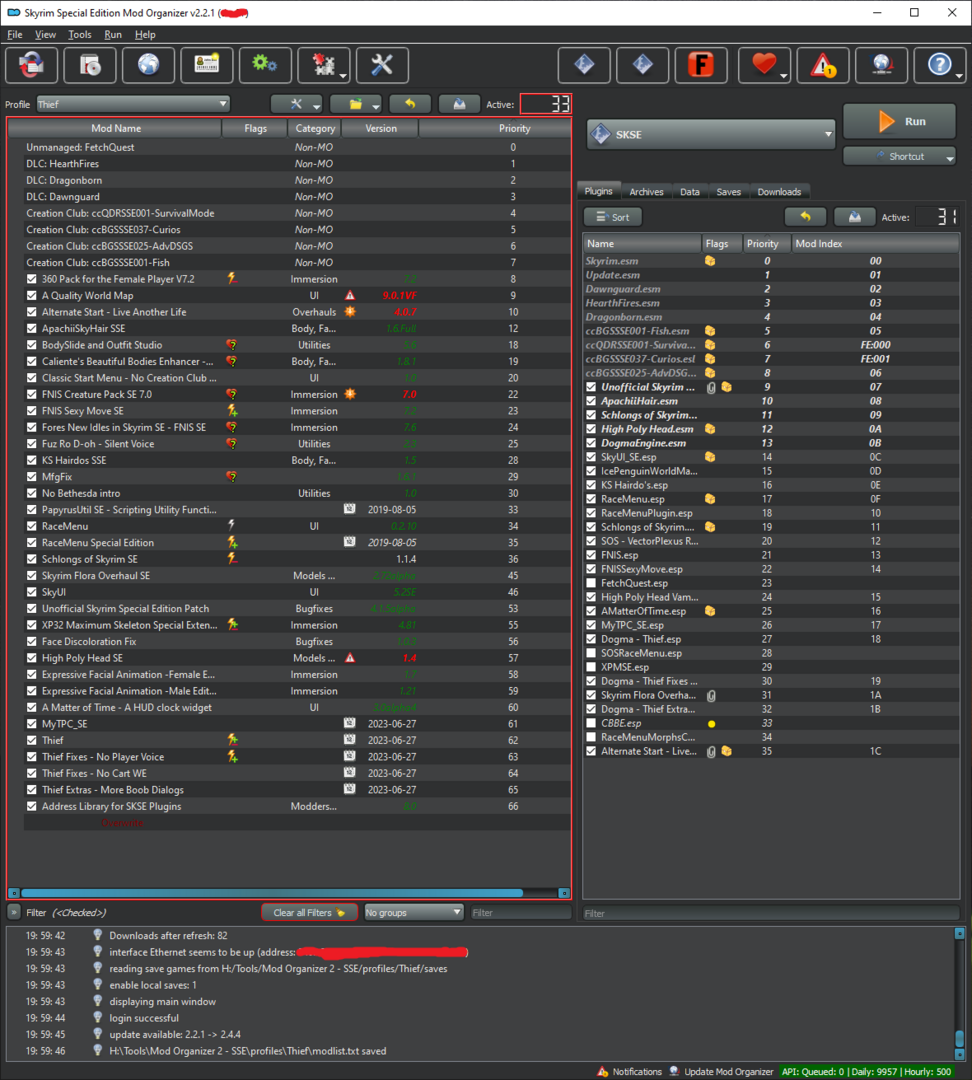Screen dimensions: 972x1080
Task: Open the executables gears icon
Action: coord(265,65)
